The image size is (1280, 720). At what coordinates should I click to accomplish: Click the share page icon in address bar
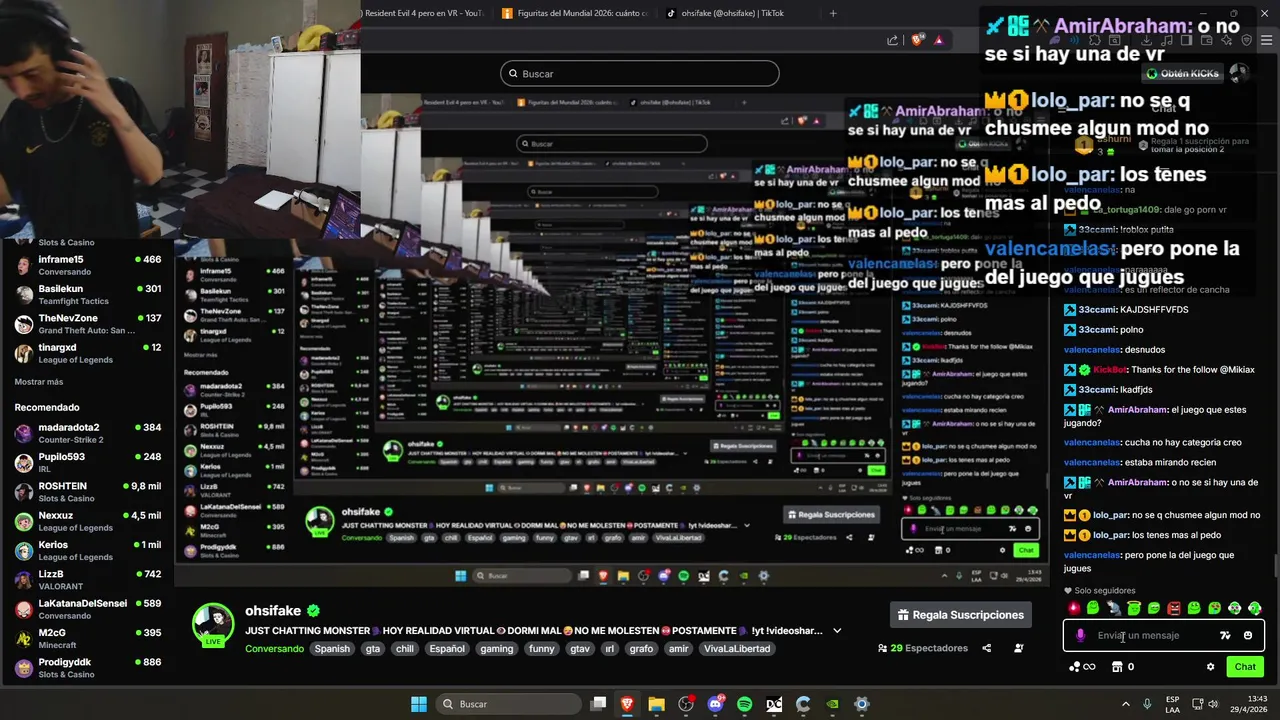click(x=892, y=40)
